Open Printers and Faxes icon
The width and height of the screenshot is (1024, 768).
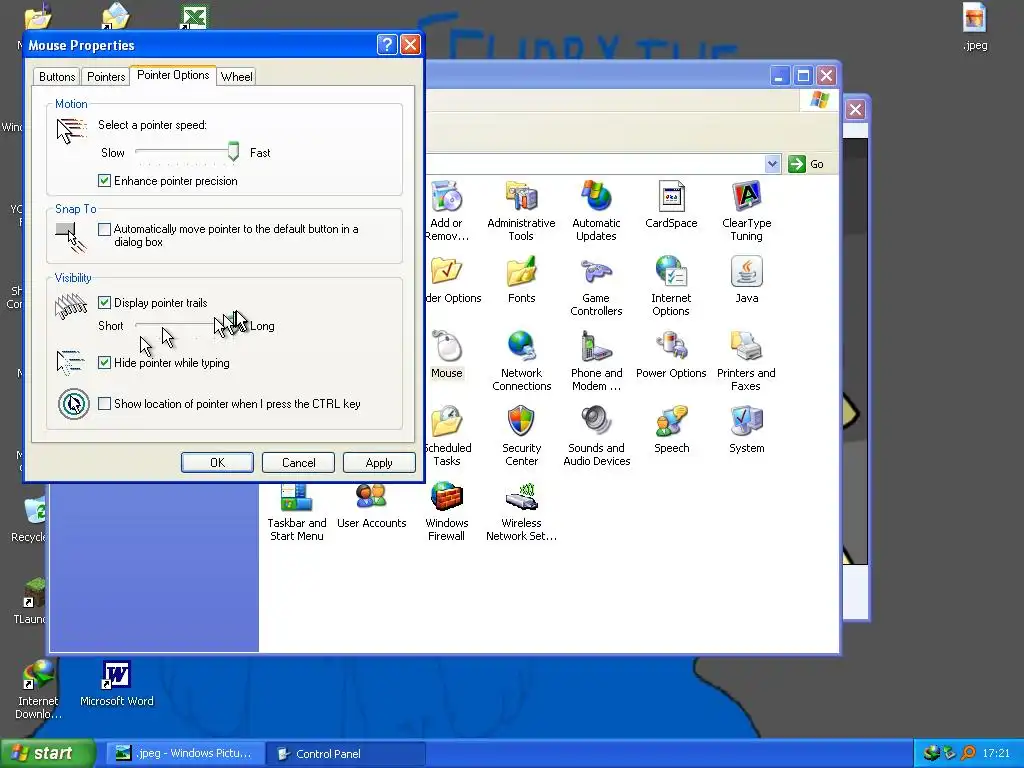point(746,361)
